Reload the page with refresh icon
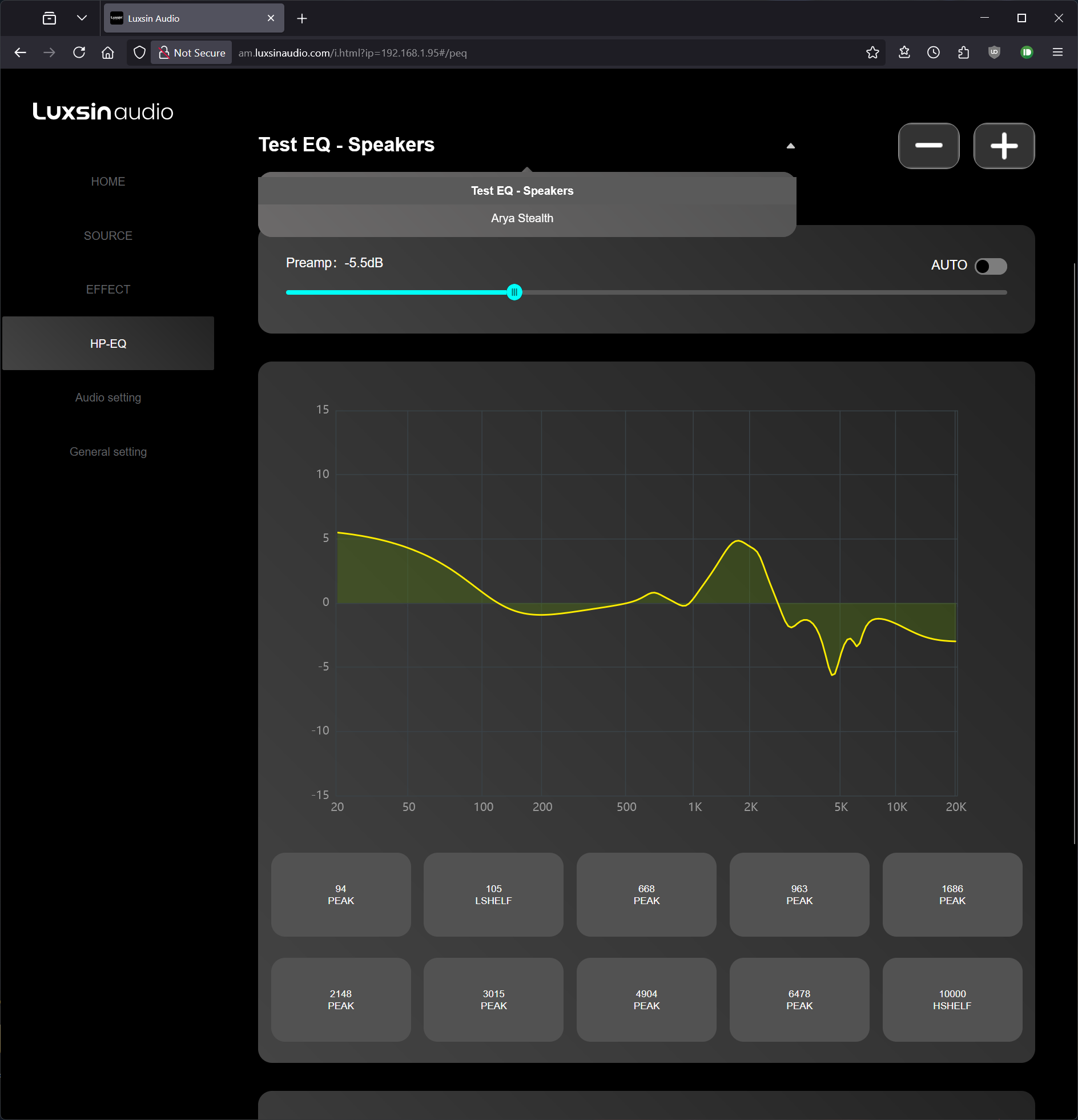This screenshot has width=1078, height=1120. (x=79, y=53)
